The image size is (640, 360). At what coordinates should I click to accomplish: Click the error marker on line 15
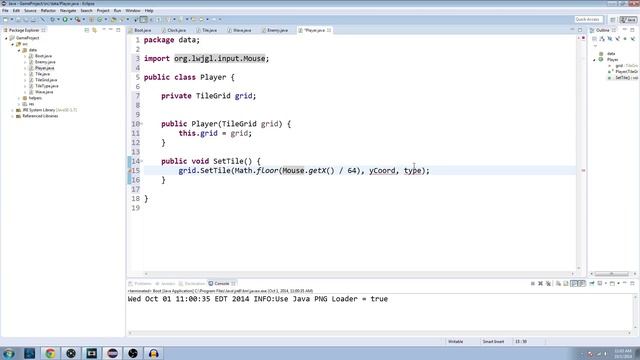click(130, 171)
